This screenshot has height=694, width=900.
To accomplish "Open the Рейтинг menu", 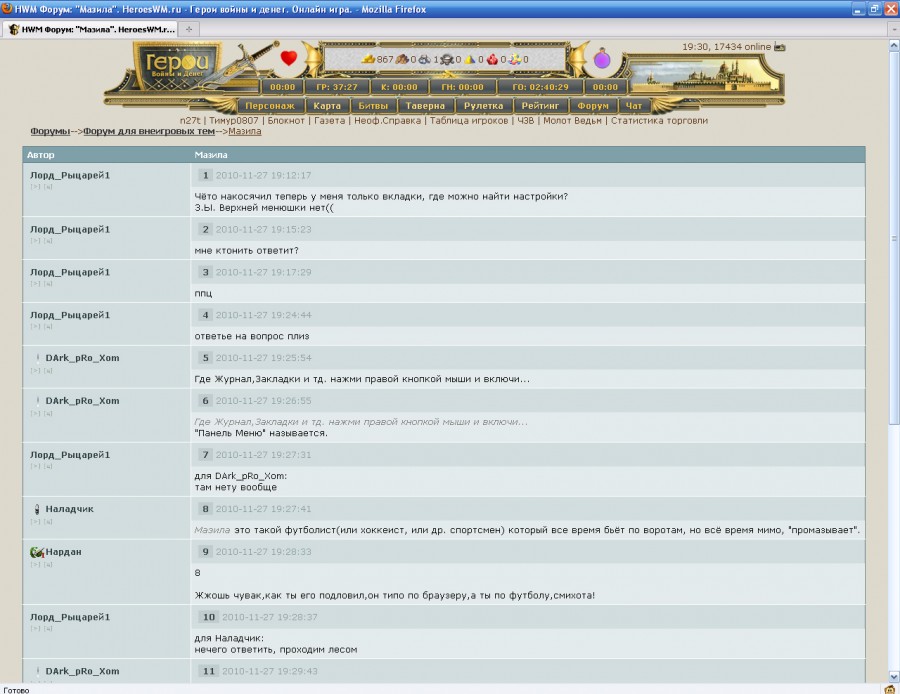I will (540, 106).
